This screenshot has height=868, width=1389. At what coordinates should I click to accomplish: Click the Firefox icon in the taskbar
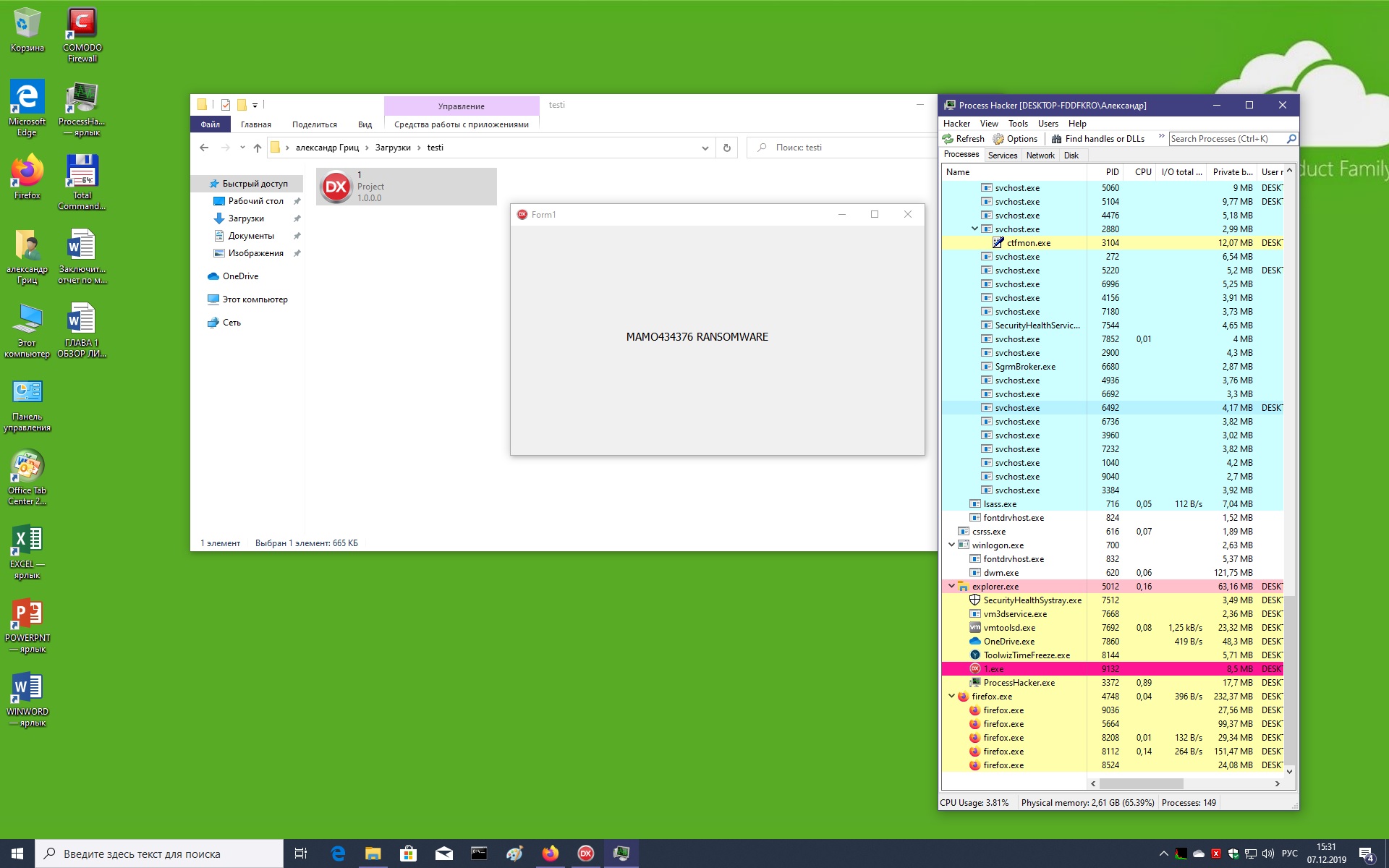(551, 854)
